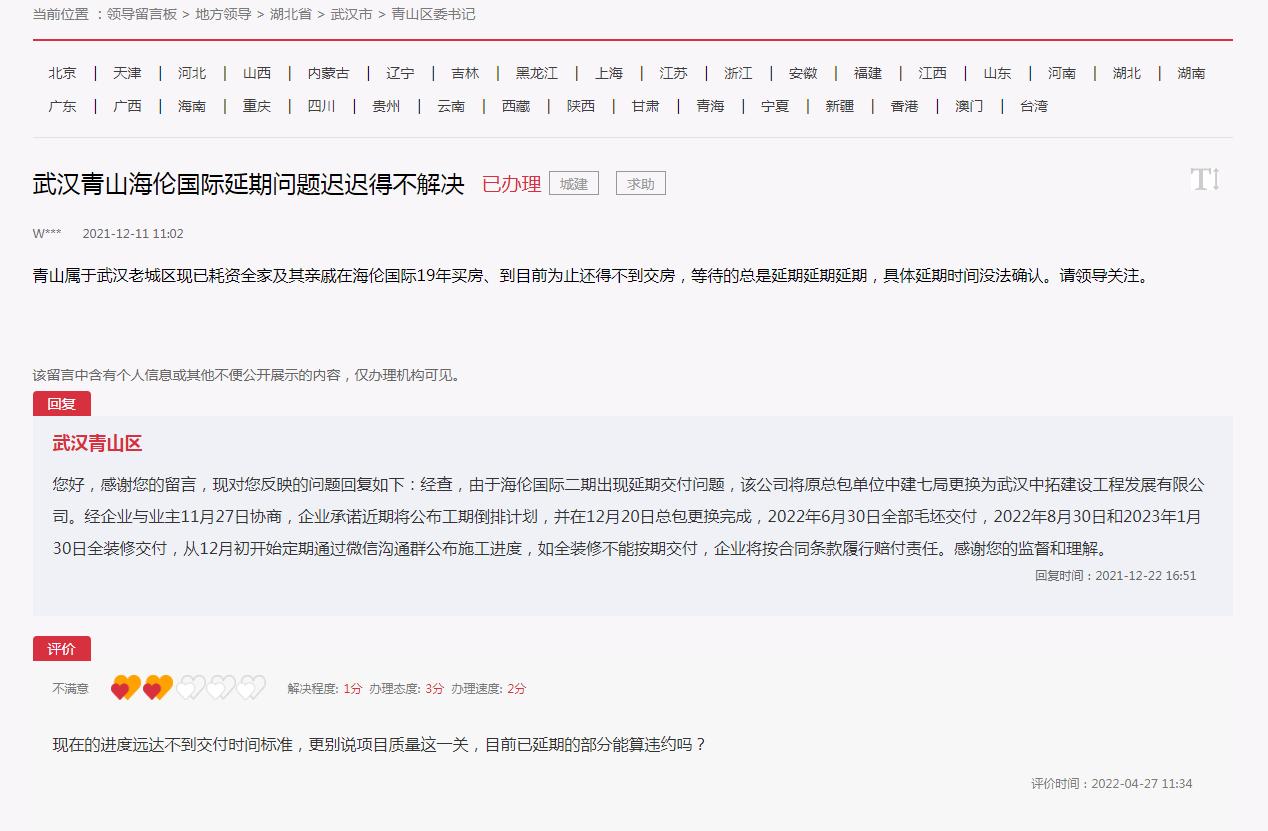The width and height of the screenshot is (1268, 831).
Task: Open 武汉市 breadcrumb link
Action: pyautogui.click(x=351, y=14)
